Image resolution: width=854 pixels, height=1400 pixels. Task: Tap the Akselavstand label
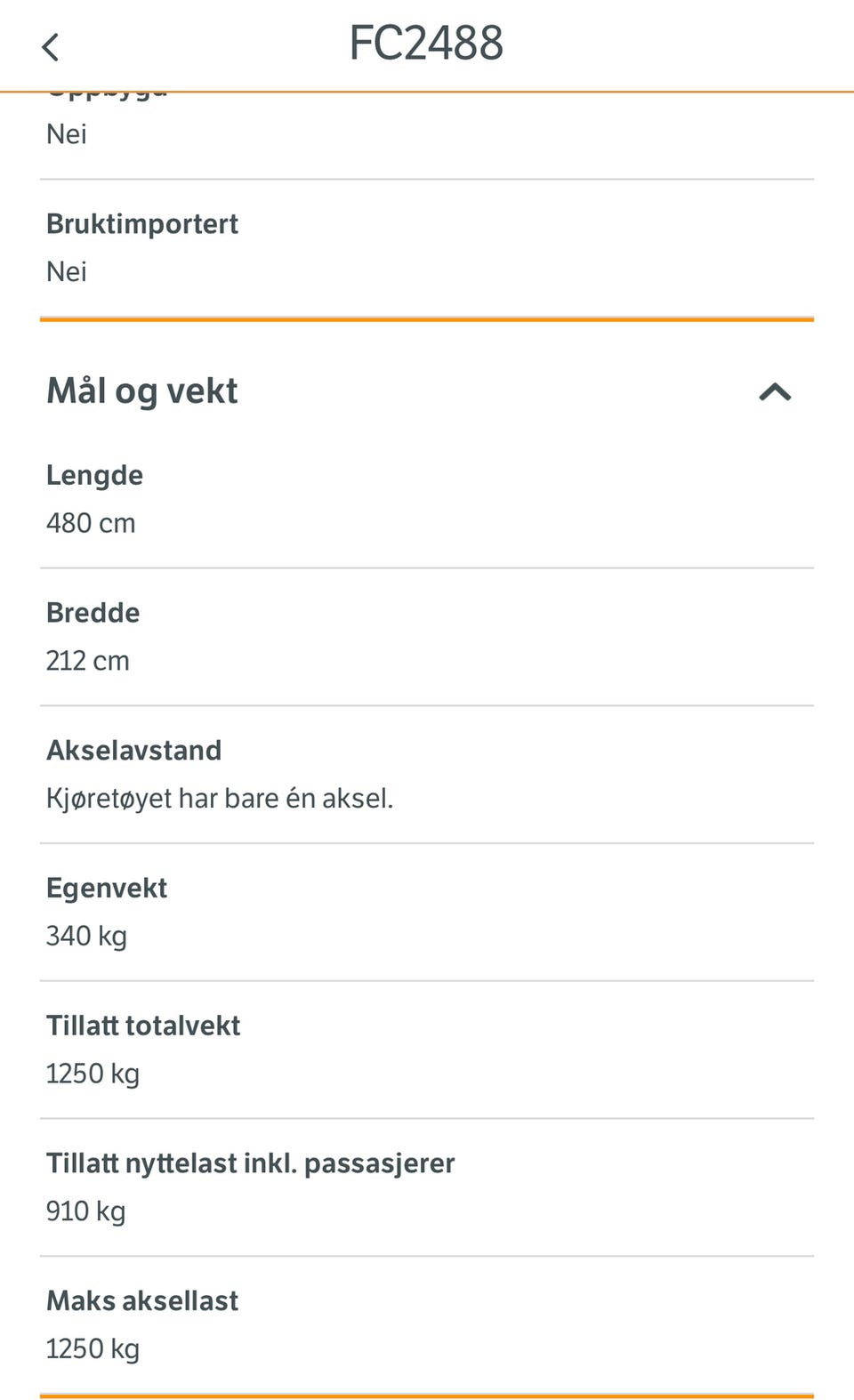(134, 750)
